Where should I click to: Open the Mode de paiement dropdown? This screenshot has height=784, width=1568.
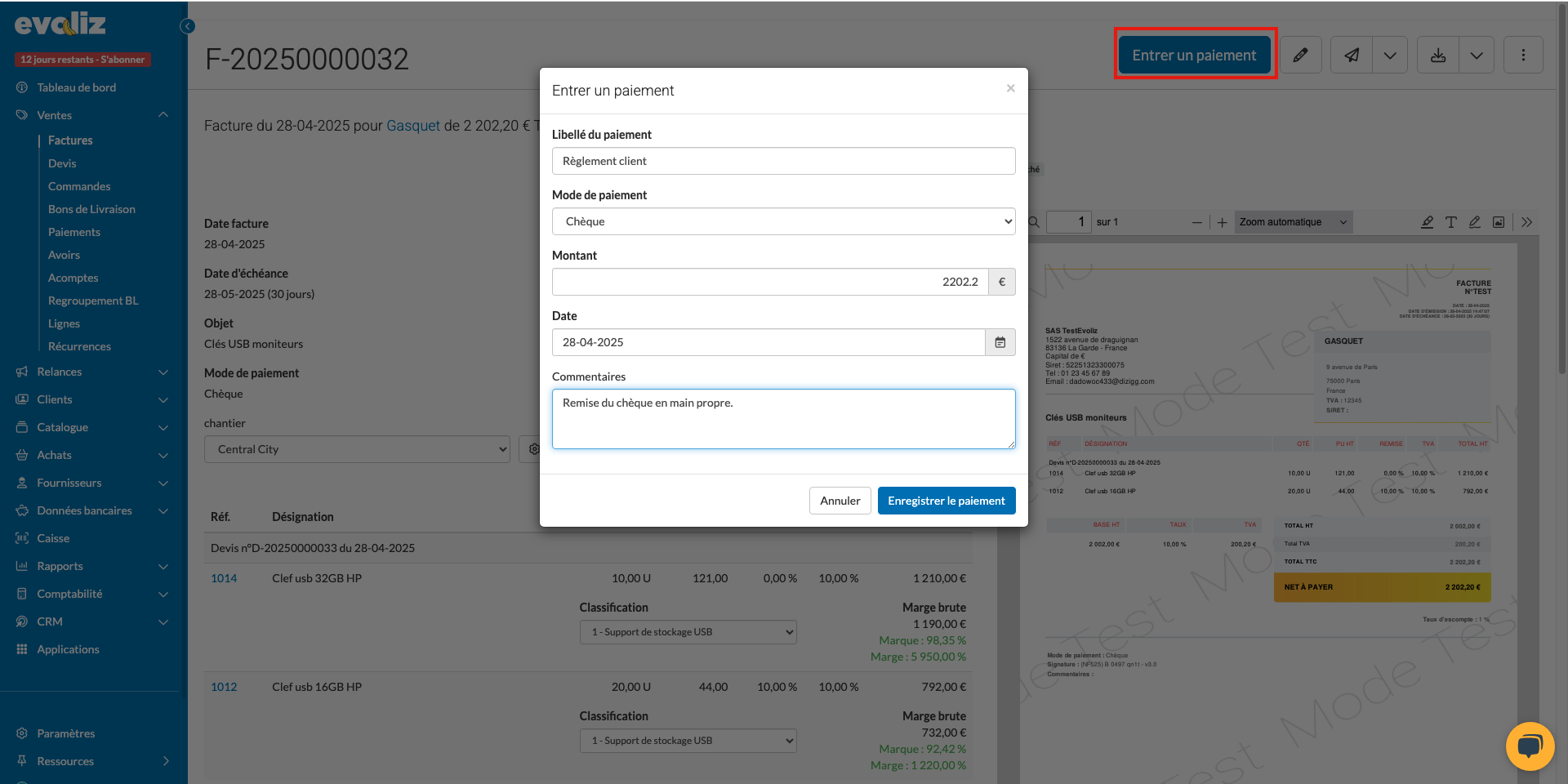[x=783, y=221]
